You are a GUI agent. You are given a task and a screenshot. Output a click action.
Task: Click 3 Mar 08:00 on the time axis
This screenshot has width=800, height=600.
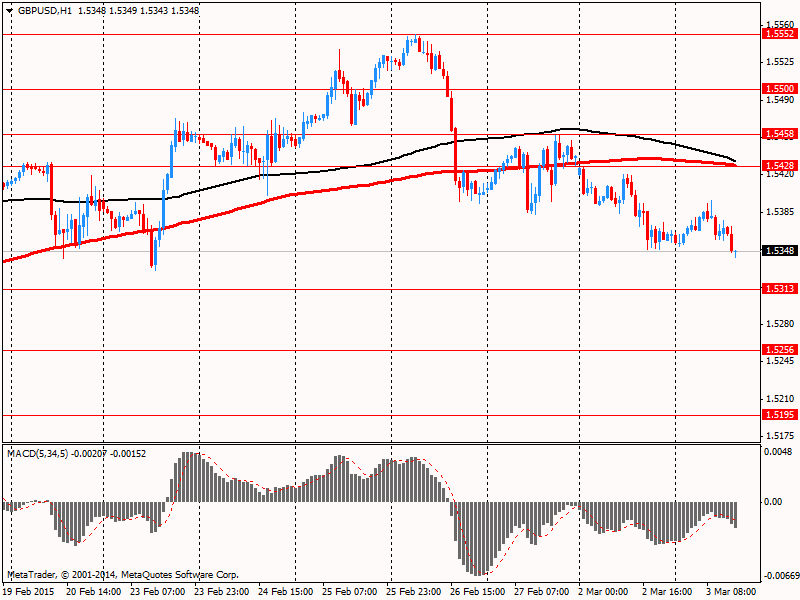(732, 592)
